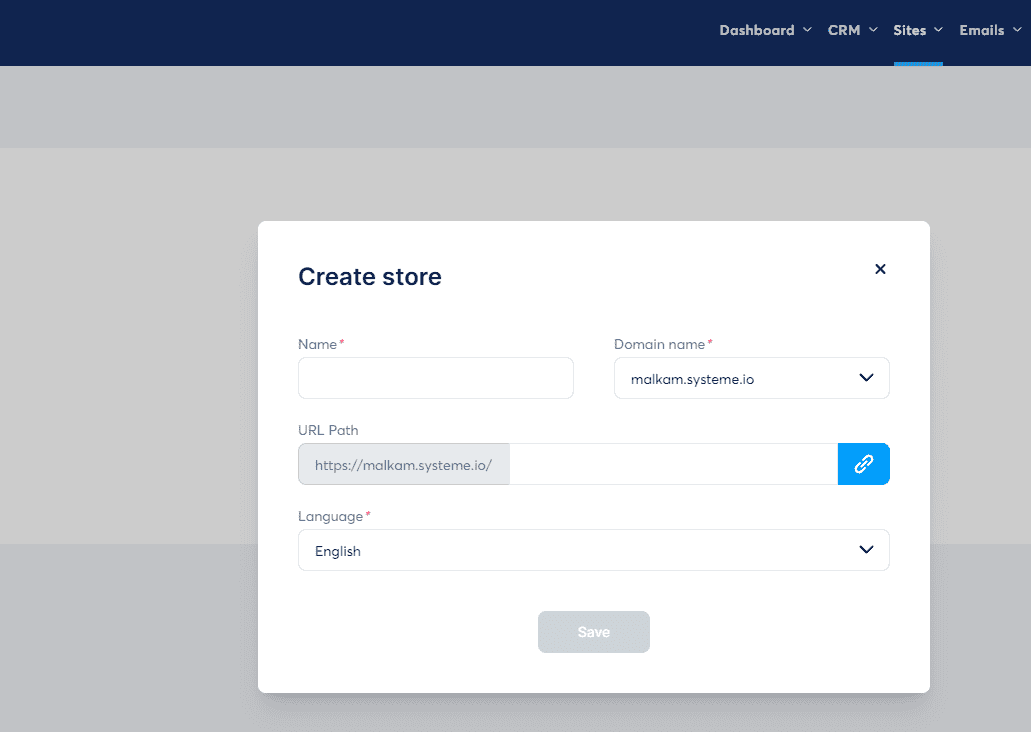1031x732 pixels.
Task: Expand the Sites menu chevron
Action: pyautogui.click(x=939, y=30)
